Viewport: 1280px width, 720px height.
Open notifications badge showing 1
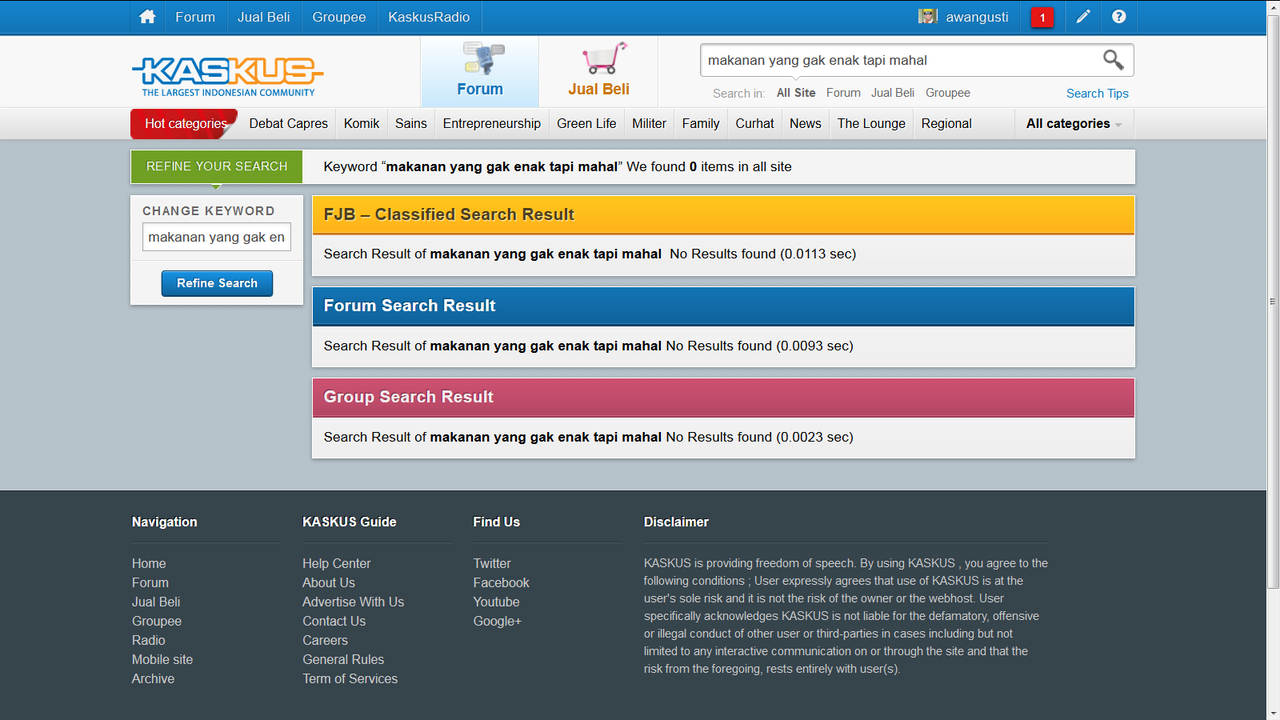click(x=1042, y=17)
